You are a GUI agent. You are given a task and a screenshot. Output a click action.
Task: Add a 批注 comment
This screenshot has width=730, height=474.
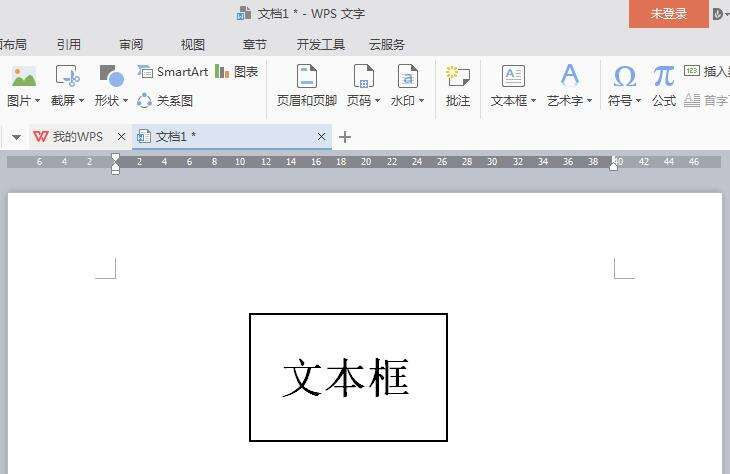(458, 86)
